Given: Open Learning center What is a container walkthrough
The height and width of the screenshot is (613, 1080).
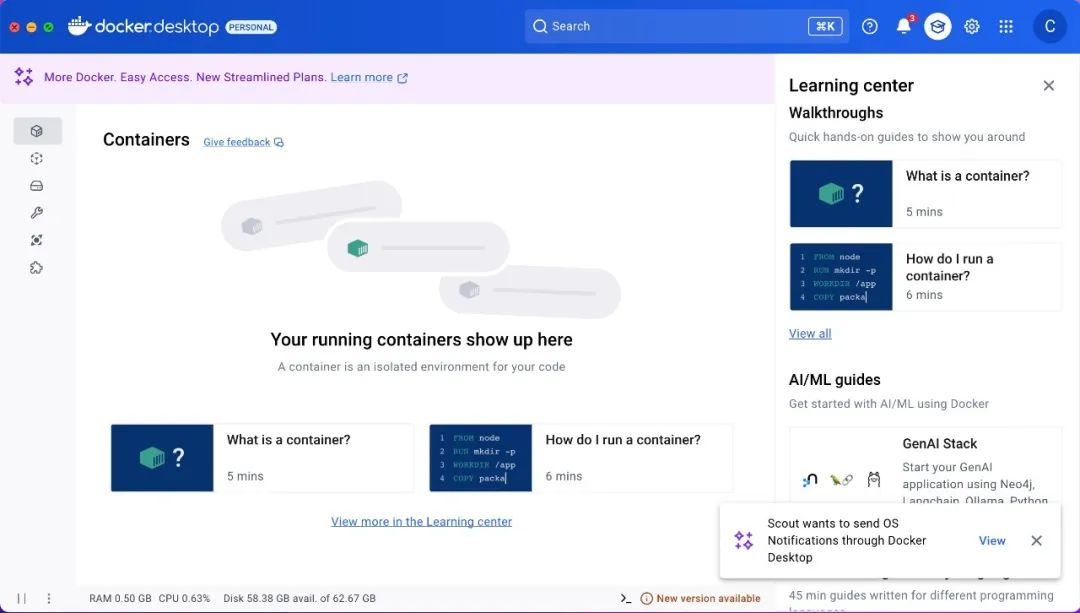Looking at the screenshot, I should coord(925,194).
